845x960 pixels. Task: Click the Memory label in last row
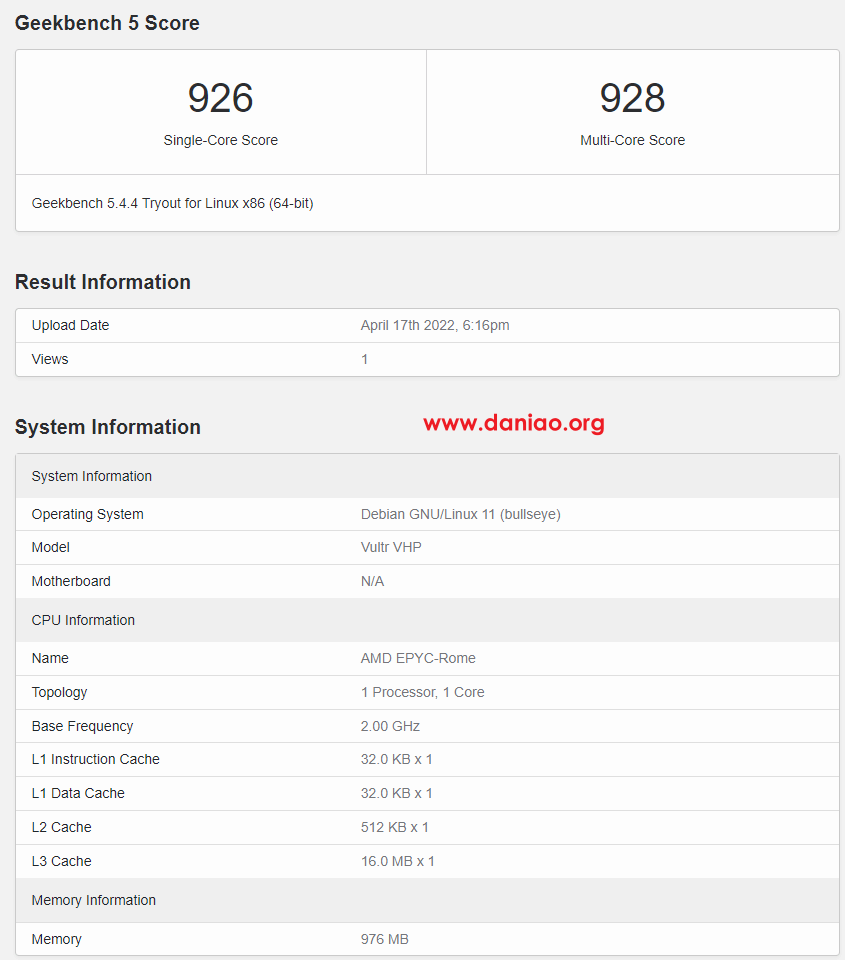[56, 939]
